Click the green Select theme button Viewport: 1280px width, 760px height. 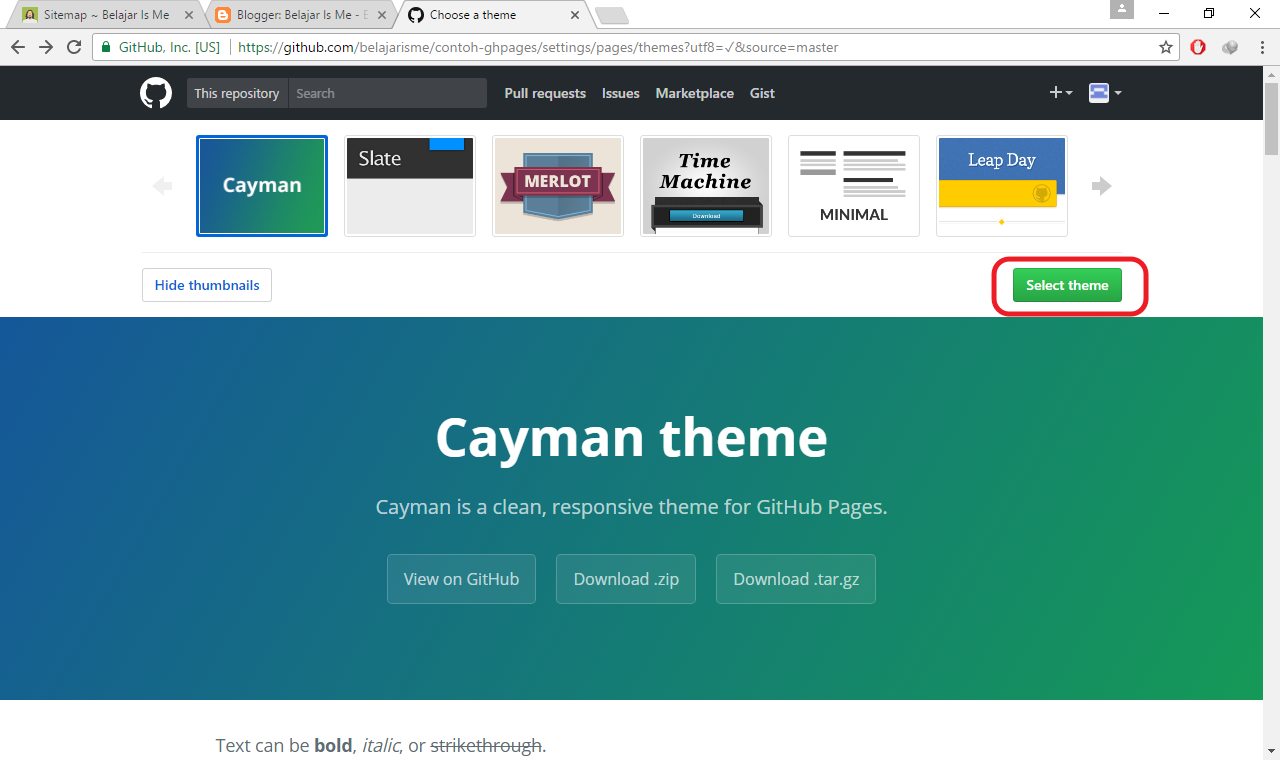click(x=1067, y=285)
